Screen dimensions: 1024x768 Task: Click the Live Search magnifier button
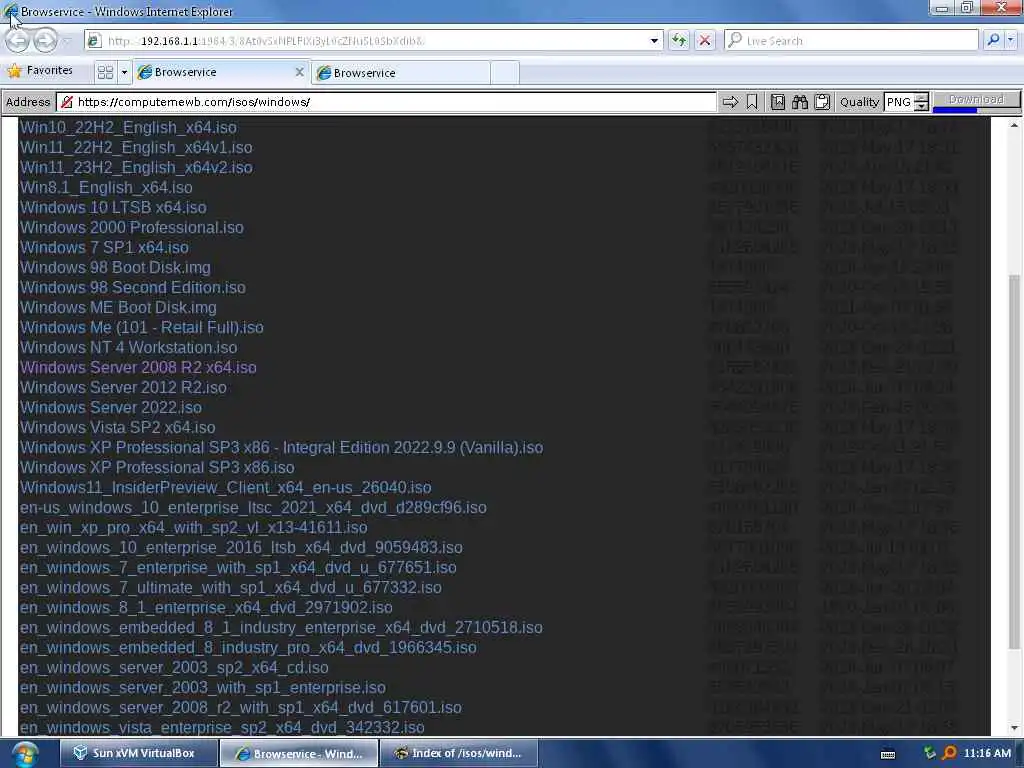pos(993,40)
